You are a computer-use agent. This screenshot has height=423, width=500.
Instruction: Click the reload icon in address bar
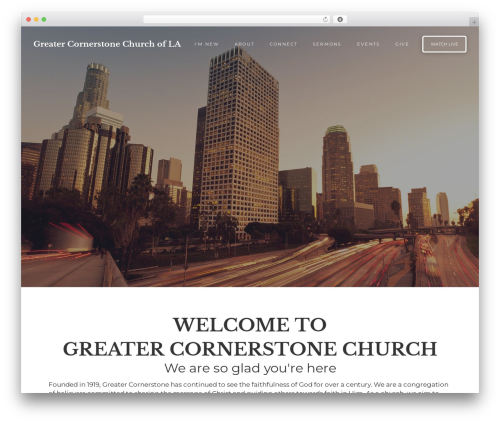pos(325,20)
